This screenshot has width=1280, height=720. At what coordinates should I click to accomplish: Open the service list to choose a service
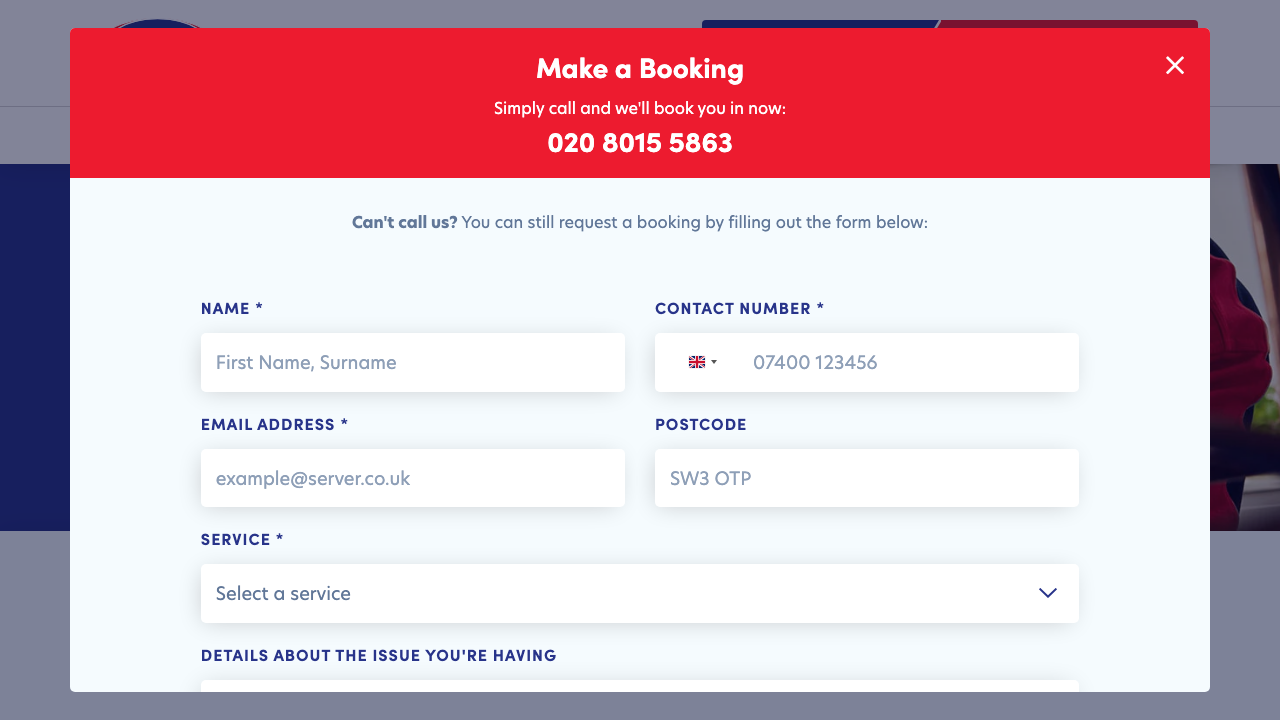(x=640, y=593)
